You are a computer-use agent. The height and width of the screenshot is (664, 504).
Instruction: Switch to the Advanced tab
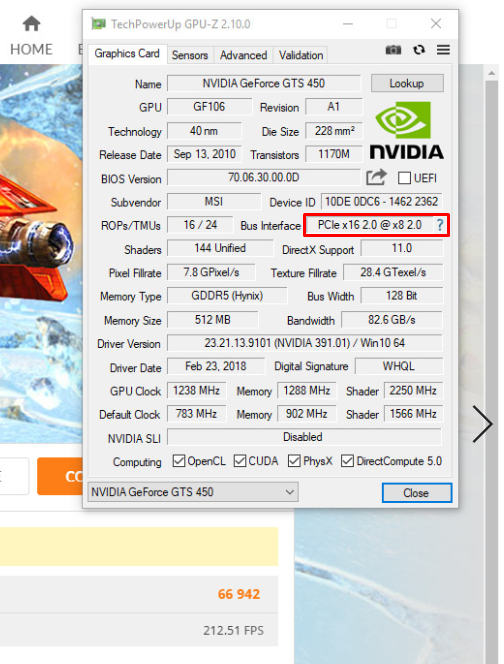(243, 55)
